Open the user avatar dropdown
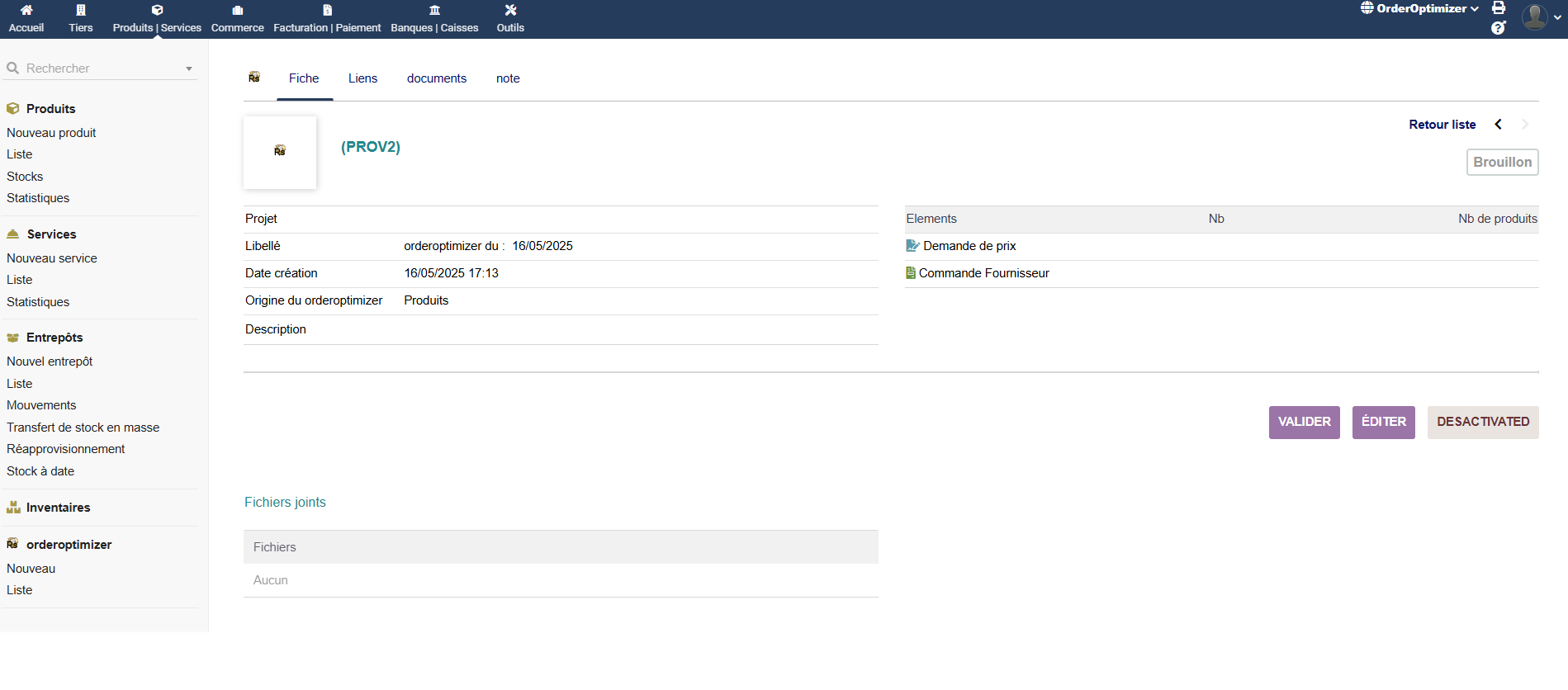 [x=1541, y=17]
